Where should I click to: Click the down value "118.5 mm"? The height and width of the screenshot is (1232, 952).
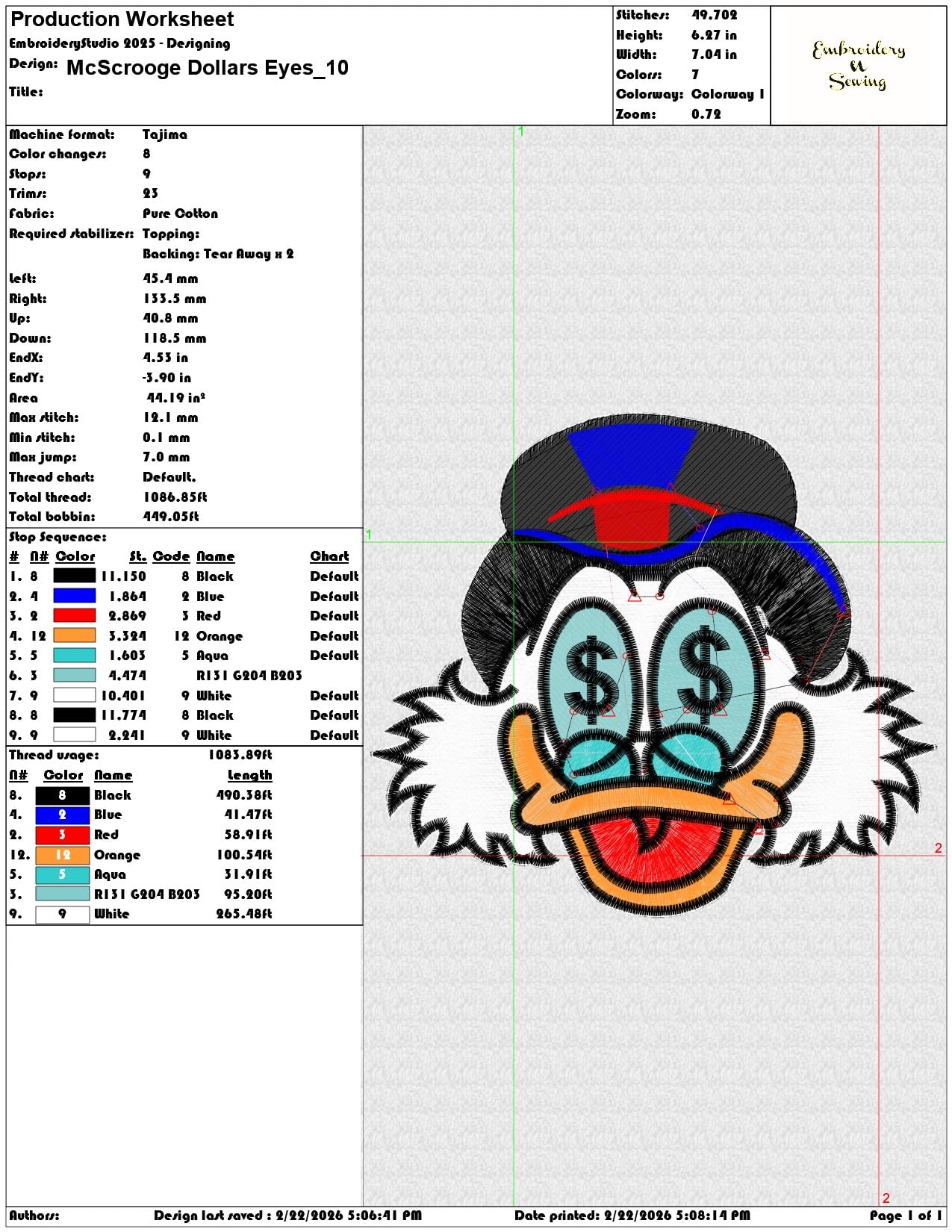[x=174, y=338]
